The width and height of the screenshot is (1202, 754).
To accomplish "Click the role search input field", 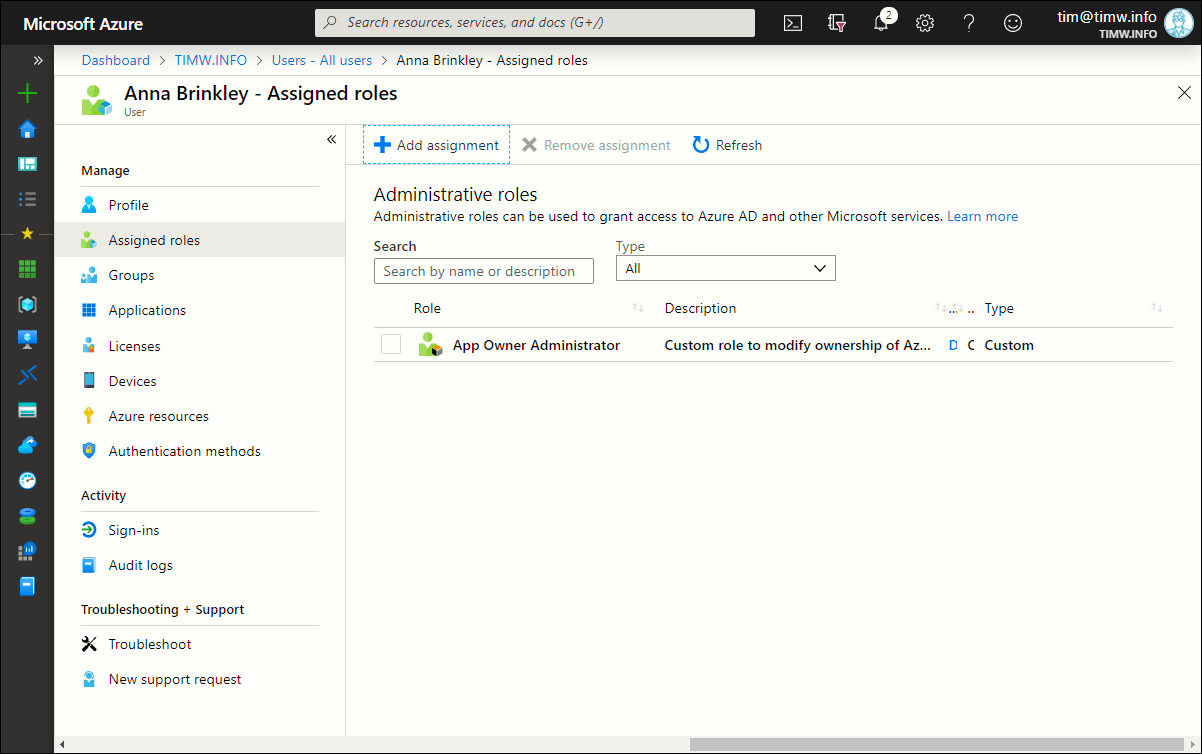I will (x=483, y=271).
